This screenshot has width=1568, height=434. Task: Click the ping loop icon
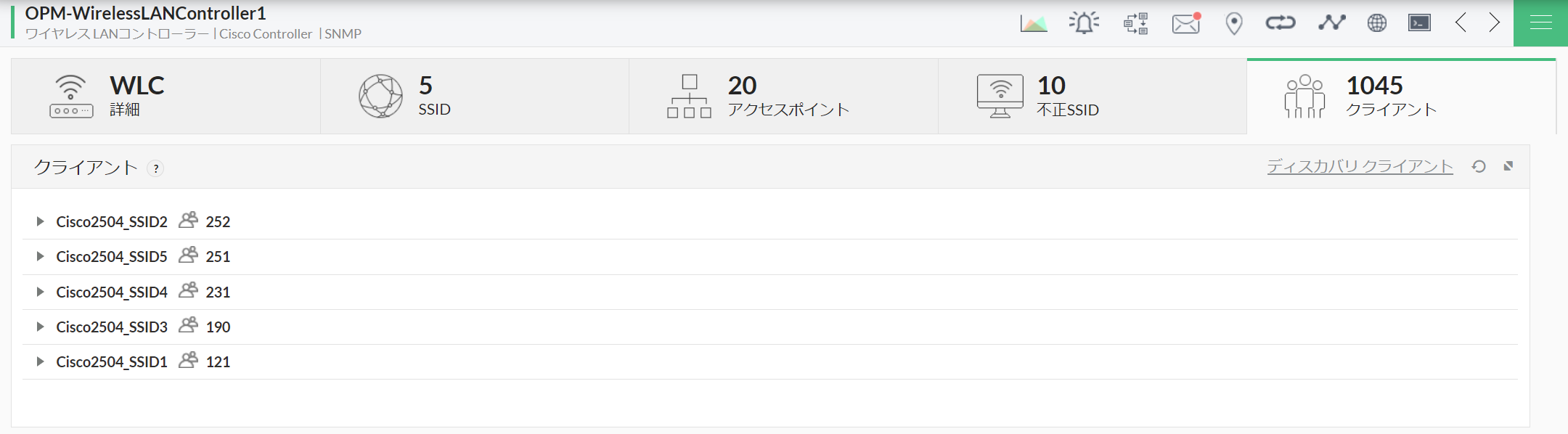(1281, 23)
